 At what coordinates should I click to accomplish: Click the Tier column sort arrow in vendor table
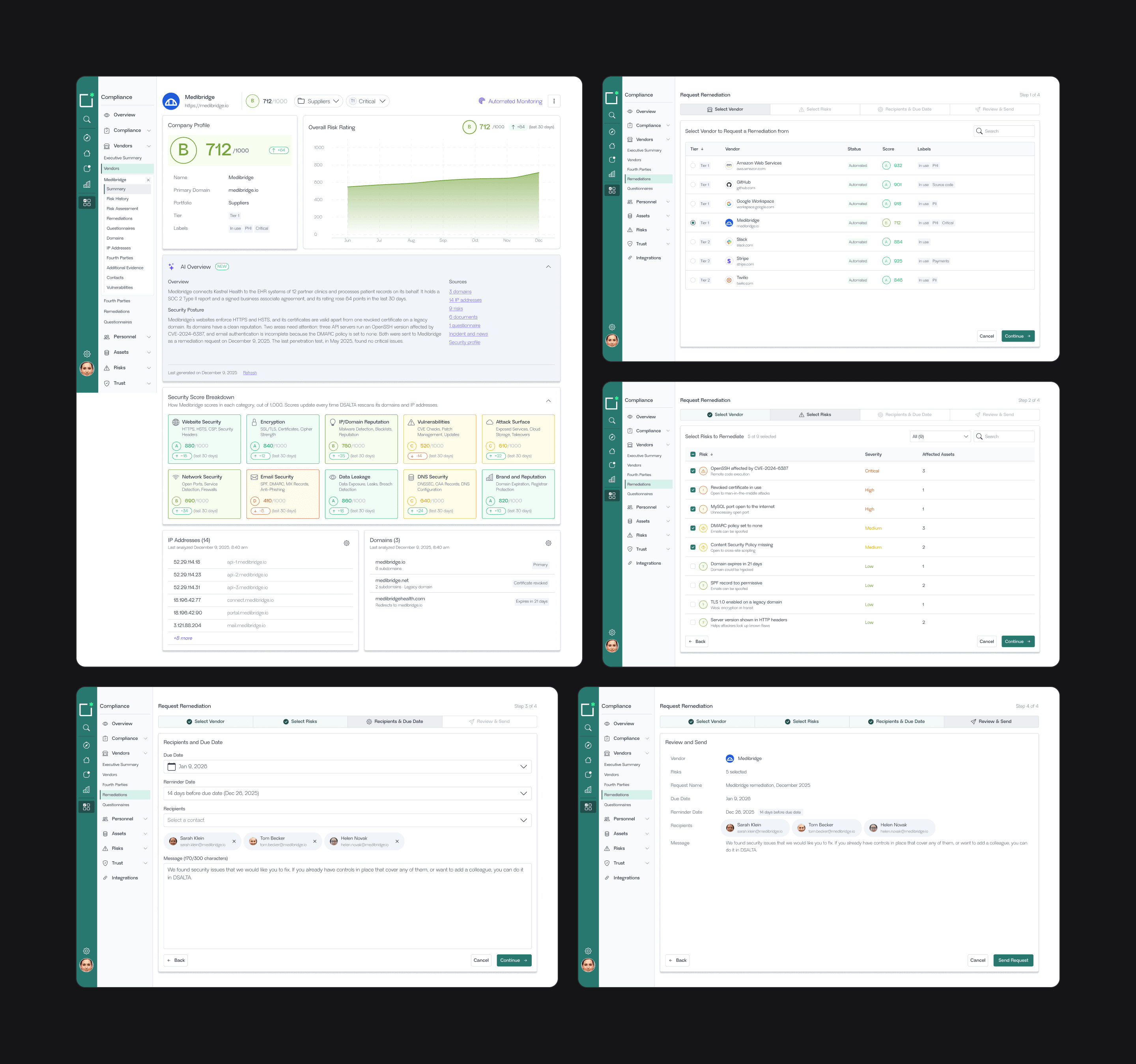702,149
